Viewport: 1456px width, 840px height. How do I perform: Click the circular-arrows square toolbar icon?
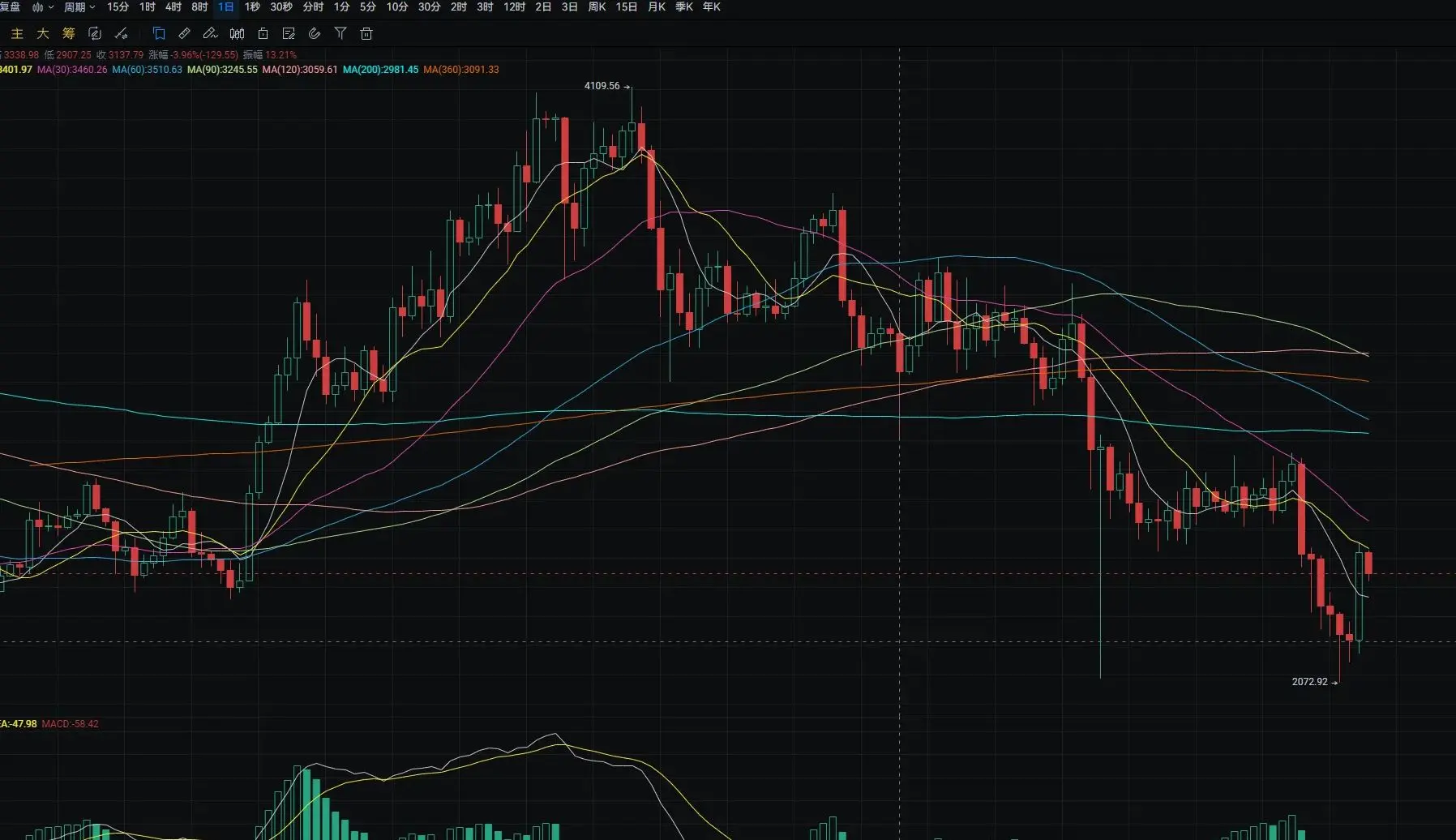pyautogui.click(x=95, y=34)
